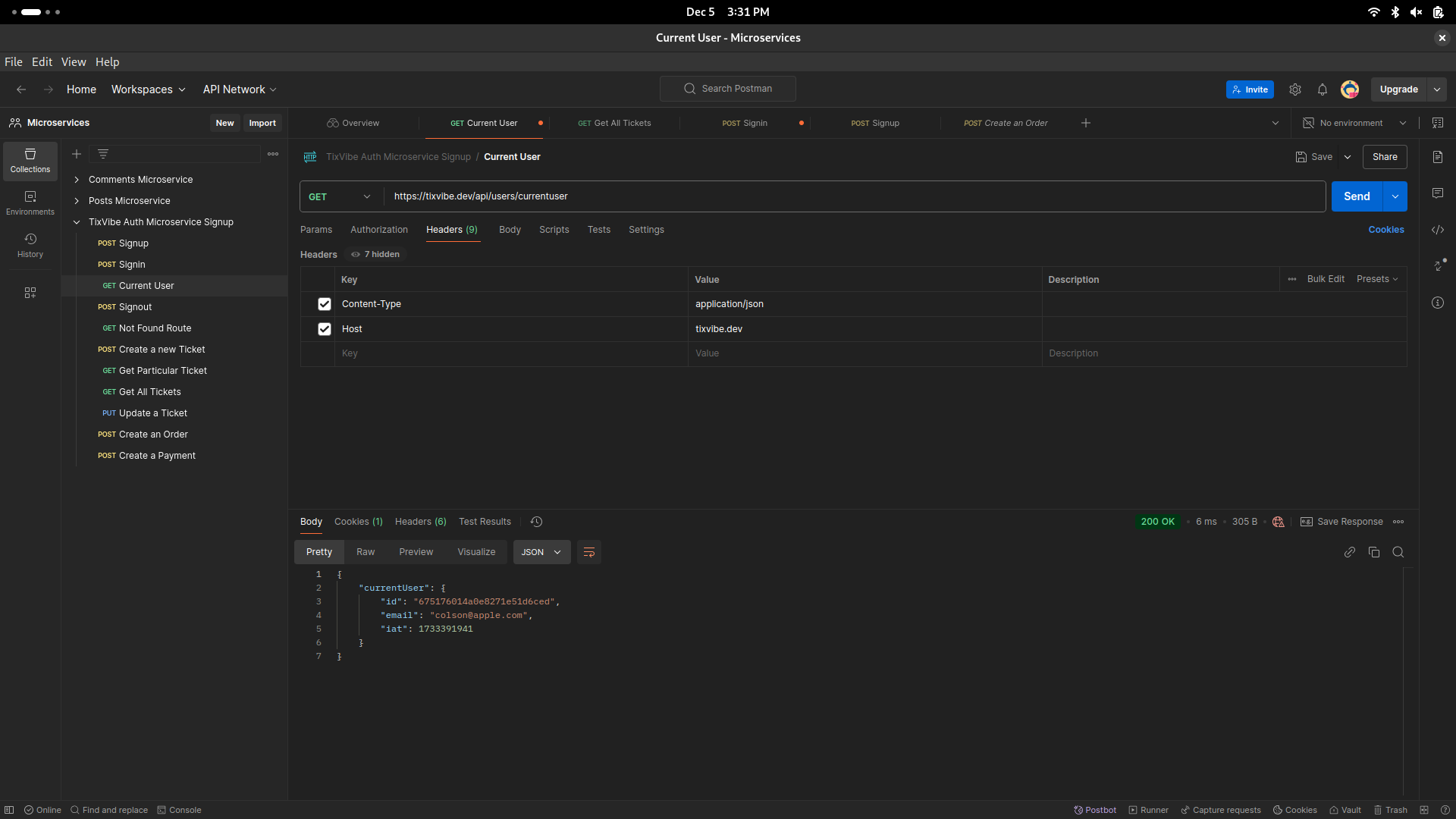Go forward with the right arrow icon
Screen dimensions: 1456x819
coord(49,89)
